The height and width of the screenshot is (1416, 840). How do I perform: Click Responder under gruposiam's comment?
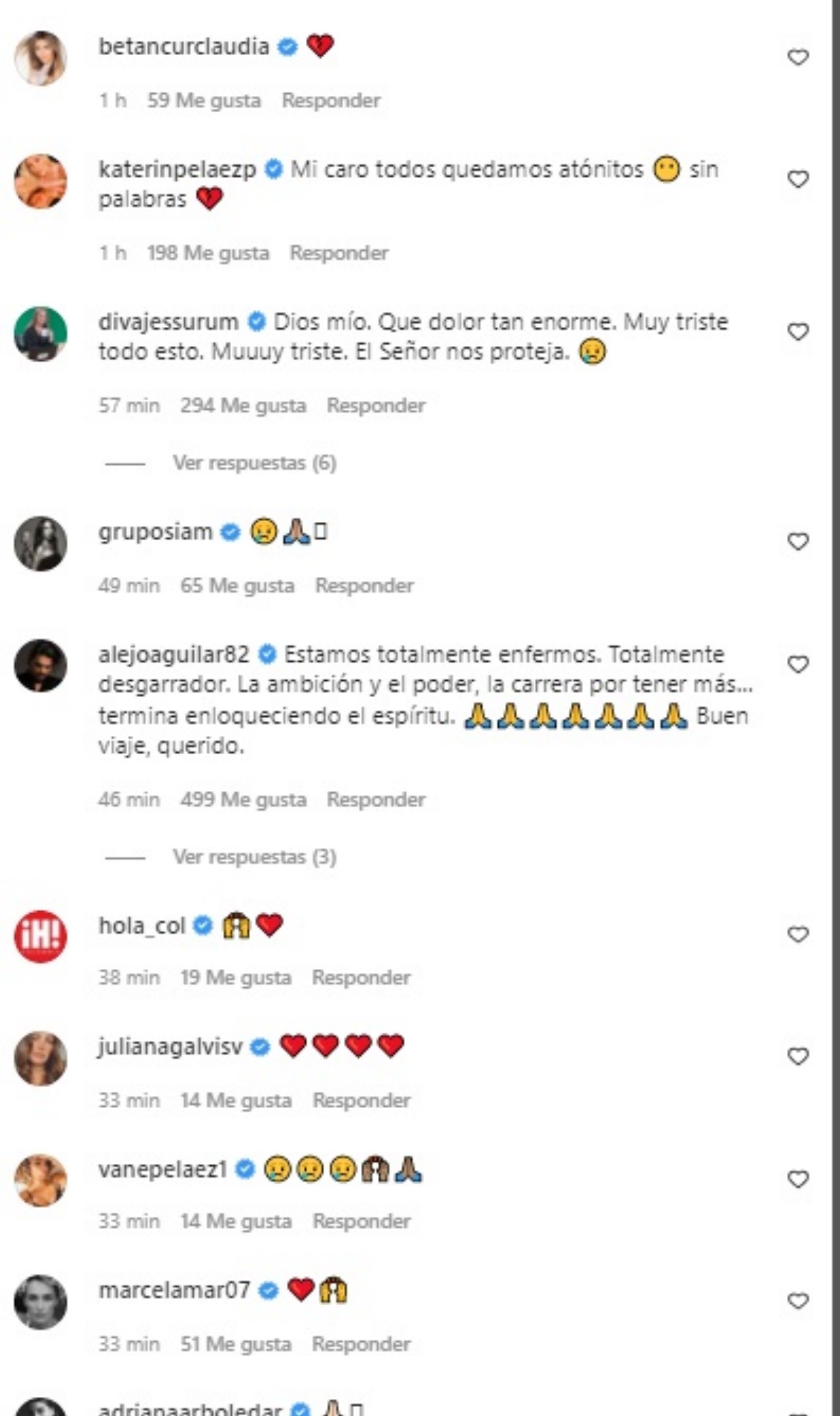(x=364, y=585)
